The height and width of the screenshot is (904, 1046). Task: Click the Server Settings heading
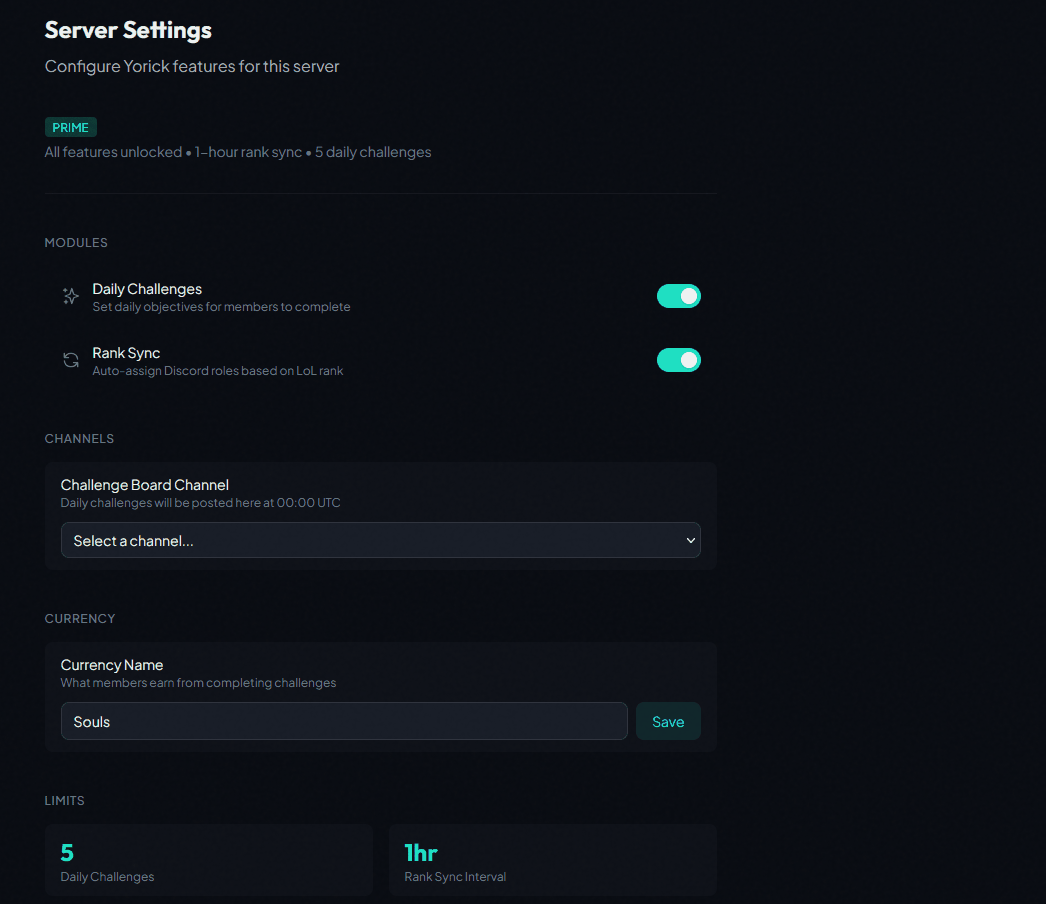(128, 30)
